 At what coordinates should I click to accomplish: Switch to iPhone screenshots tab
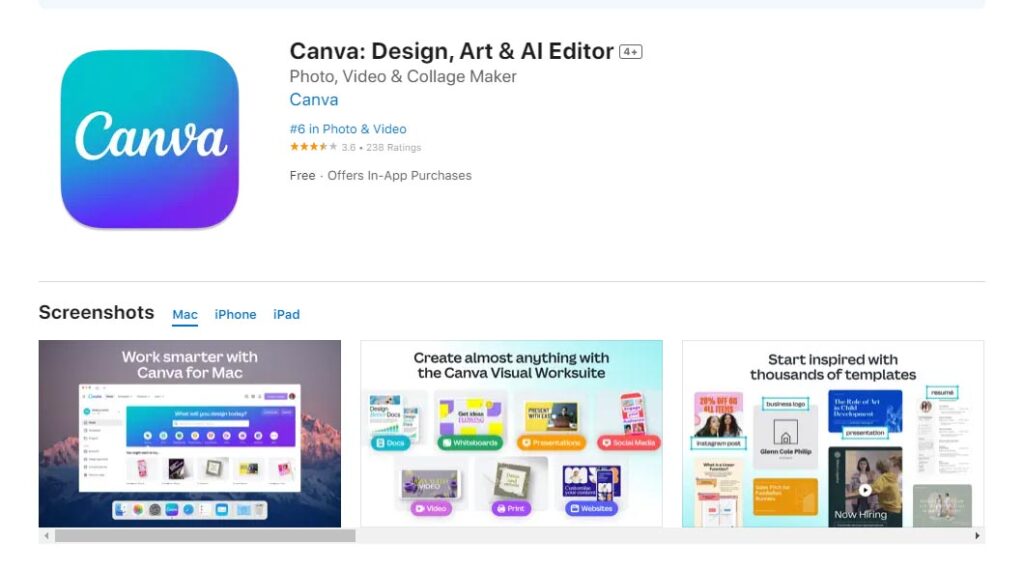(x=235, y=315)
